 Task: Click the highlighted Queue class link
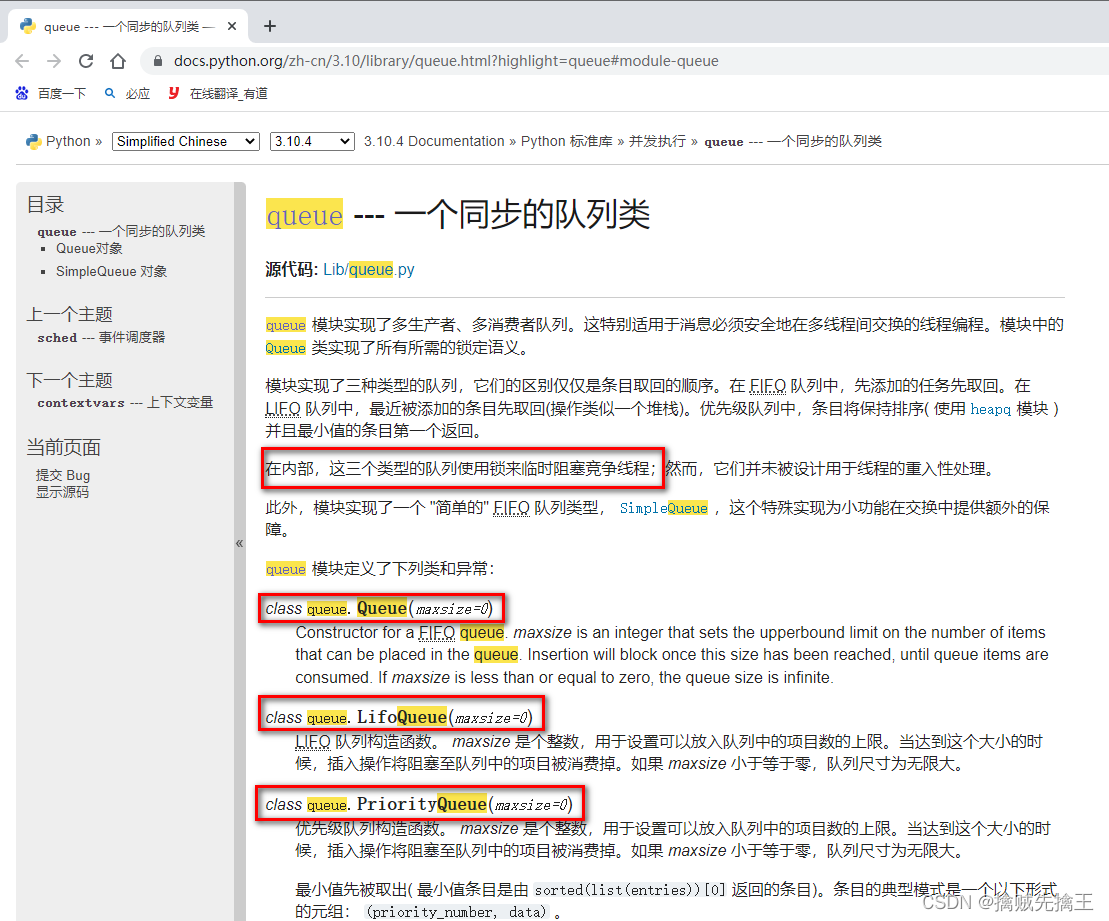(x=285, y=348)
